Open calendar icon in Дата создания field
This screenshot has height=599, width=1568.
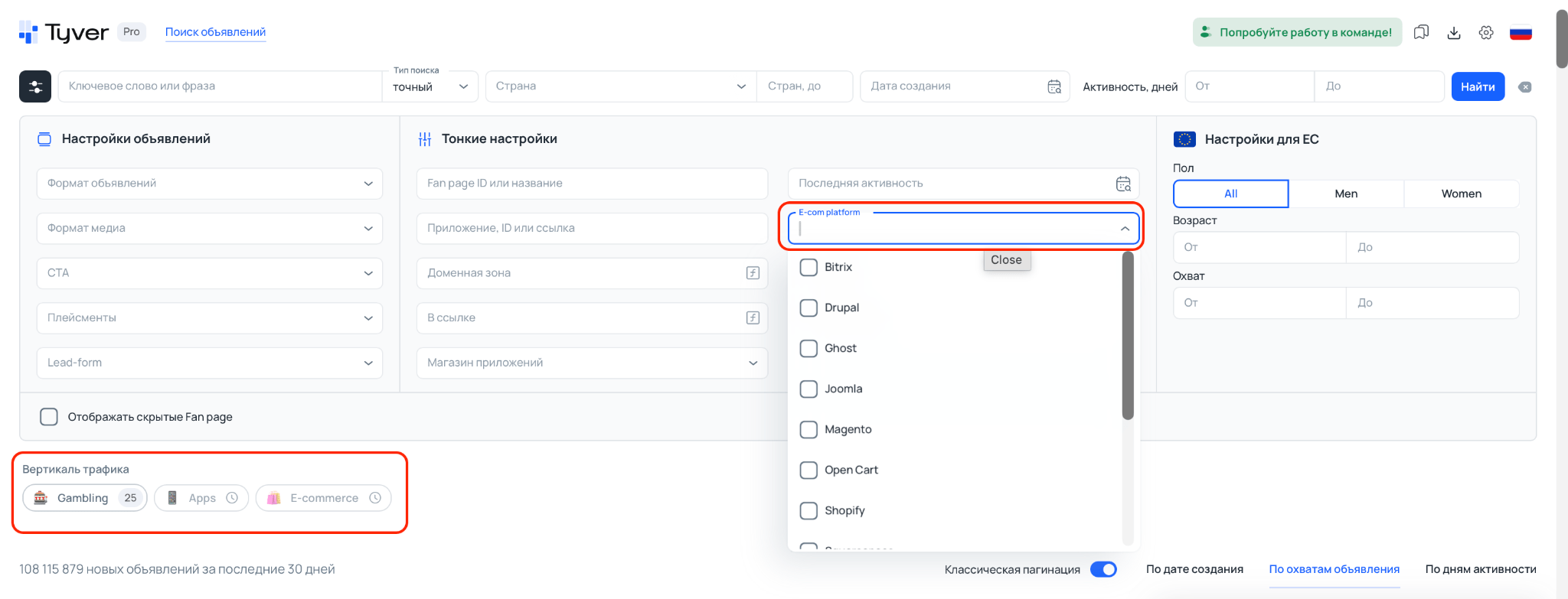tap(1054, 86)
